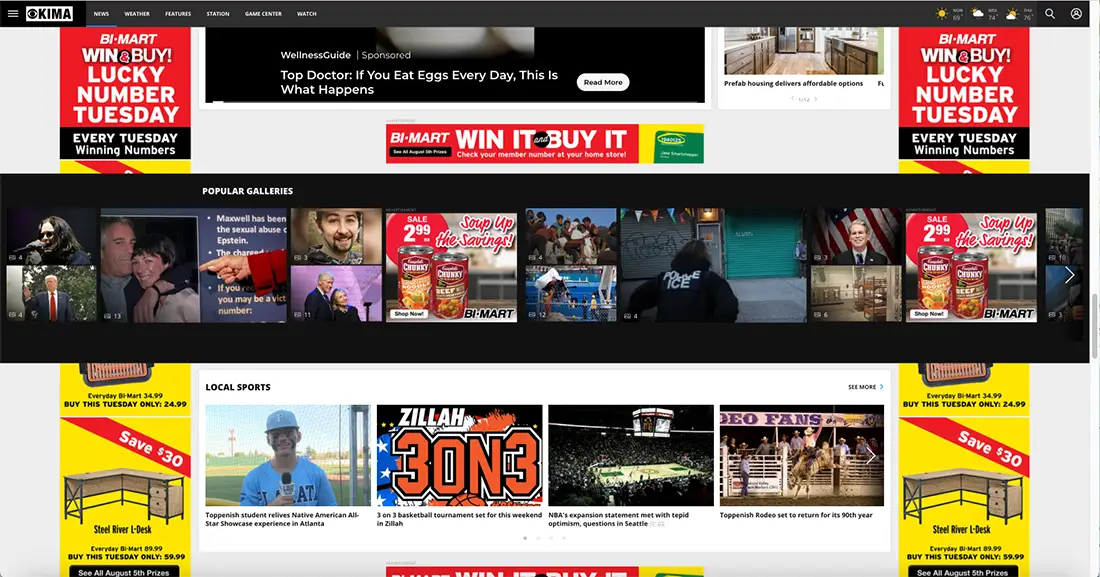Select the second Local Sports carousel dot

pos(538,538)
